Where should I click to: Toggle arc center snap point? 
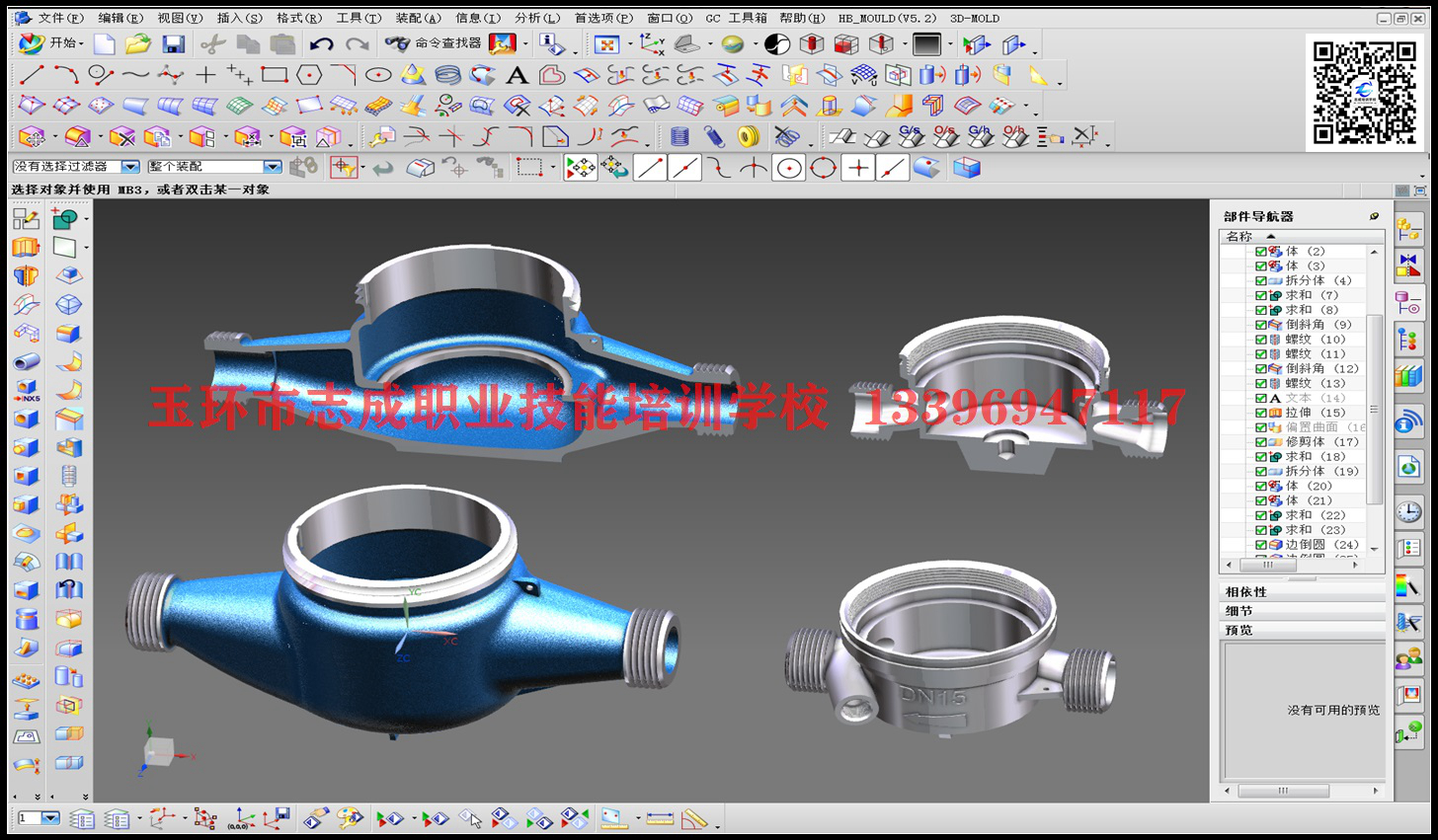point(788,168)
